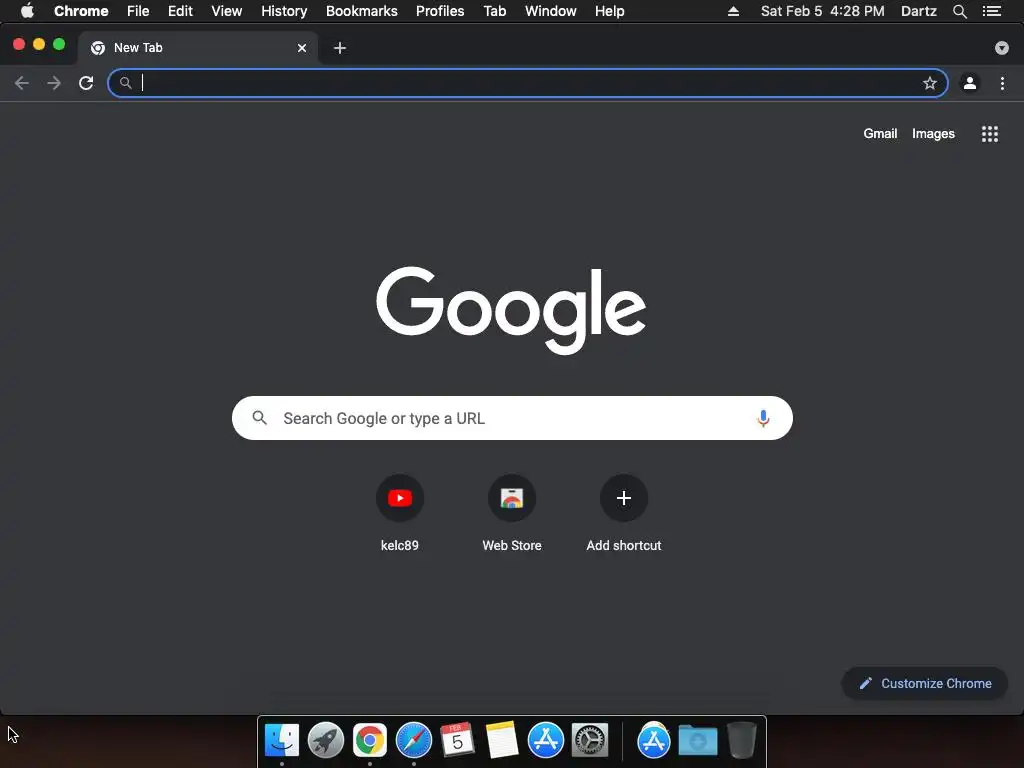Open a new tab with the plus button

coord(340,48)
